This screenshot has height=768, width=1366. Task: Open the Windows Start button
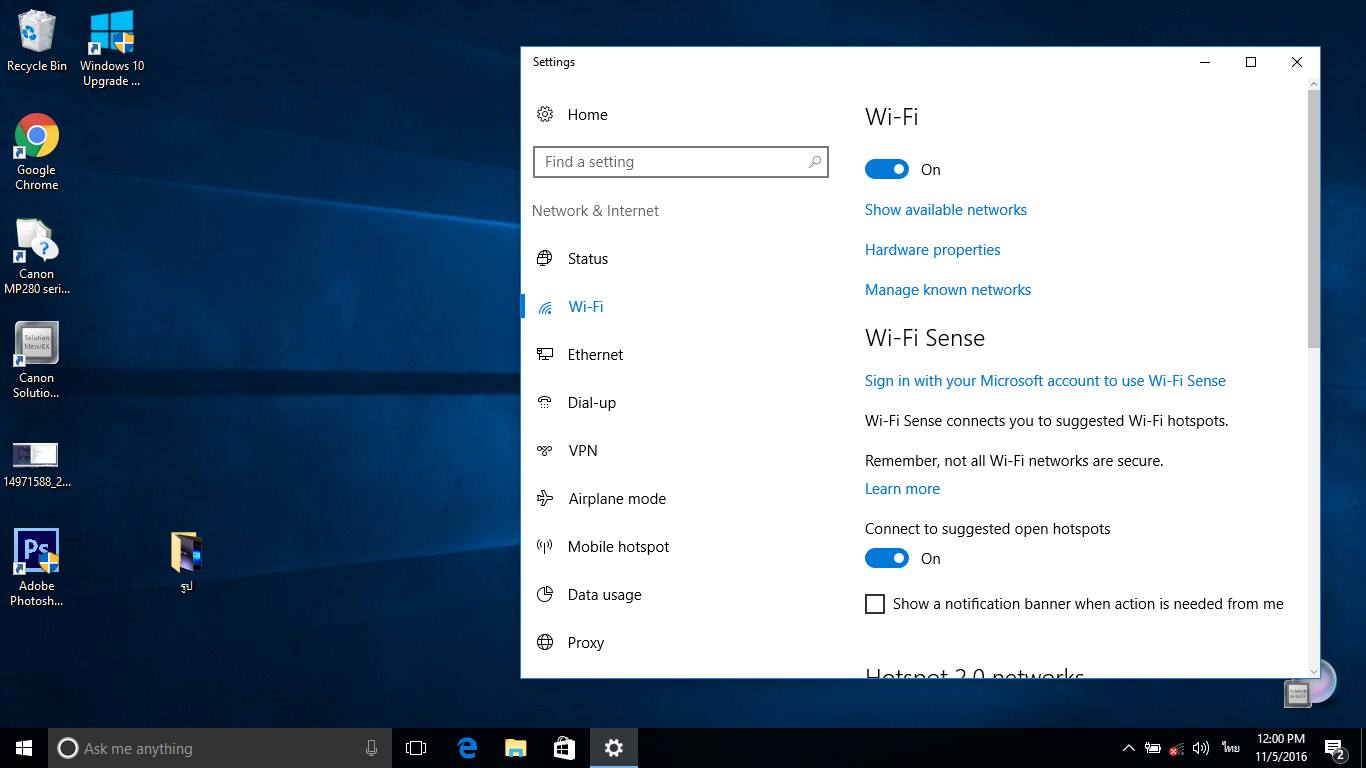[x=24, y=748]
